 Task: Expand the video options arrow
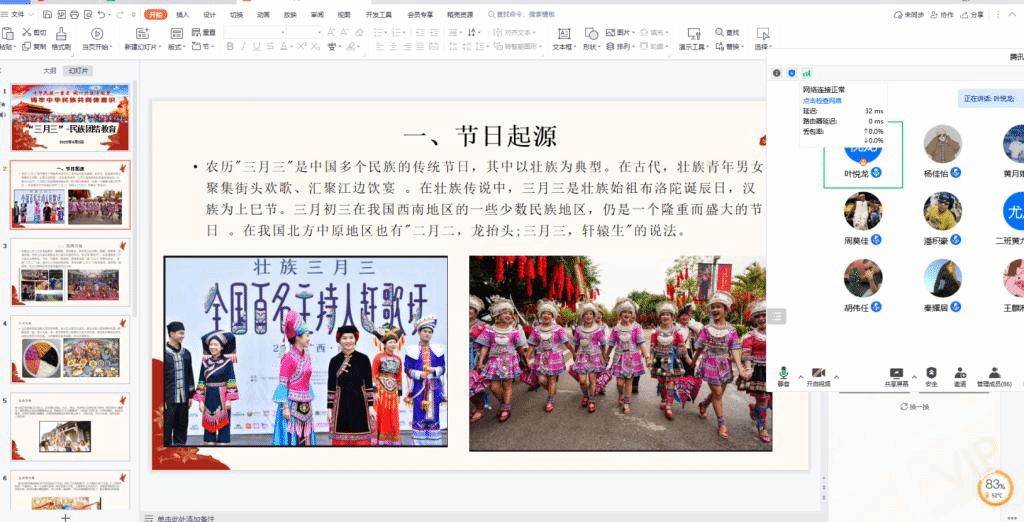[x=836, y=376]
